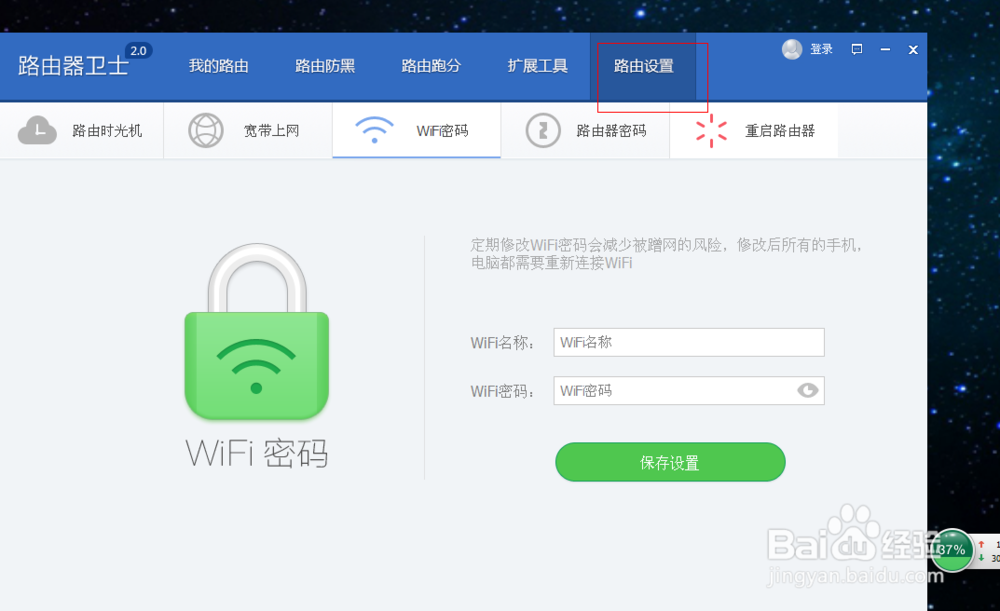Open the feedback message icon

(x=857, y=49)
